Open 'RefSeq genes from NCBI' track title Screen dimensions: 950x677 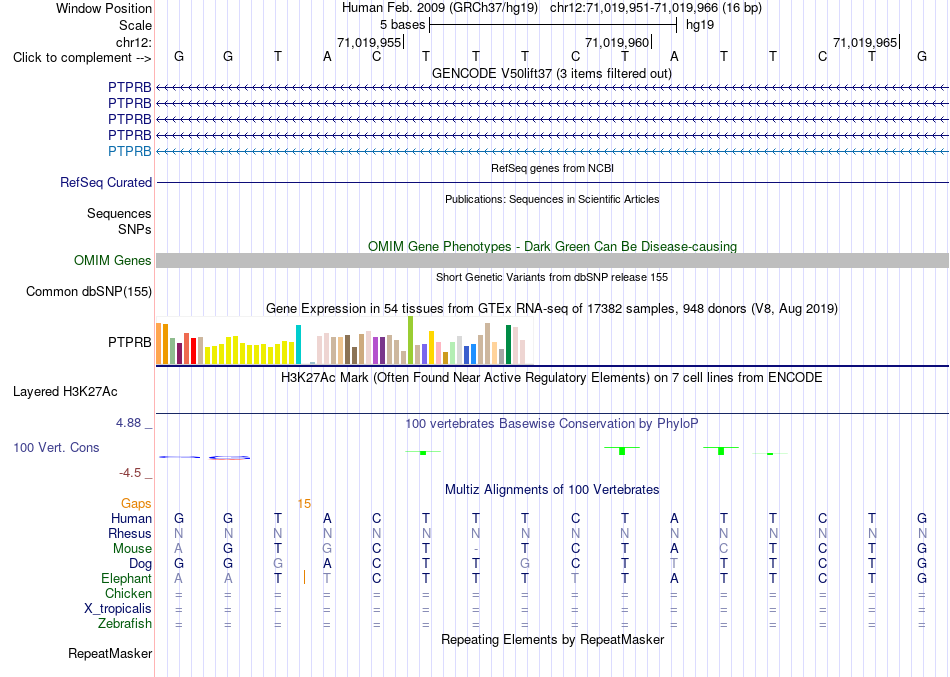(x=552, y=168)
